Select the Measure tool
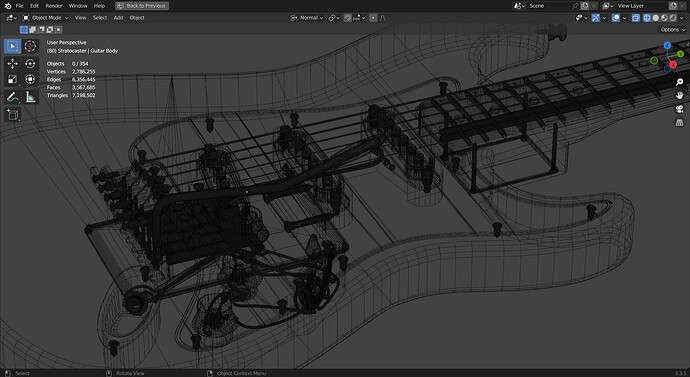The width and height of the screenshot is (690, 377). click(x=30, y=97)
